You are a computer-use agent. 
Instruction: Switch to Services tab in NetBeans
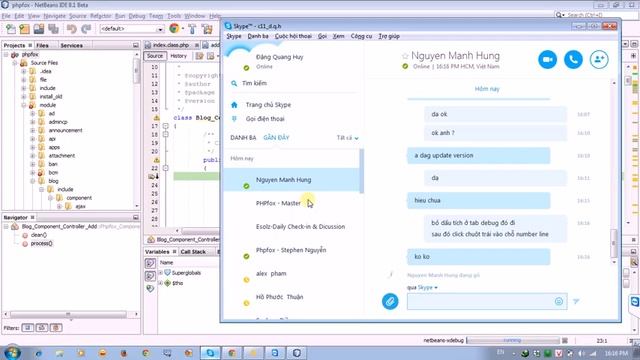[71, 45]
